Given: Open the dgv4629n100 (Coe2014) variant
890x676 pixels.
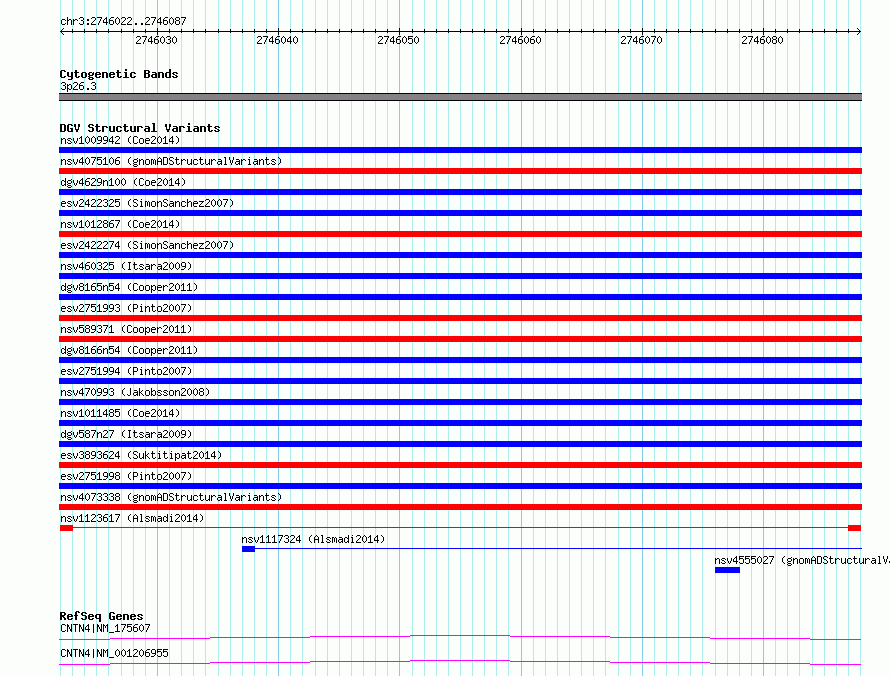Looking at the screenshot, I should 123,182.
